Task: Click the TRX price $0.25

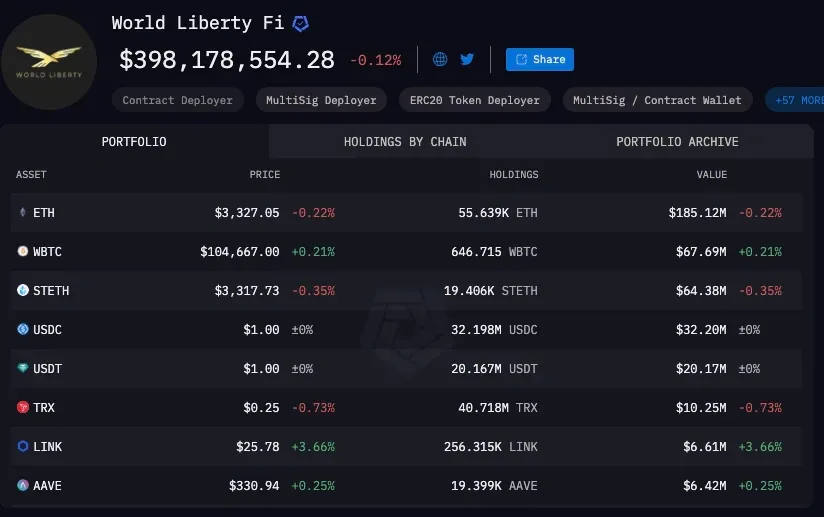Action: (x=261, y=408)
